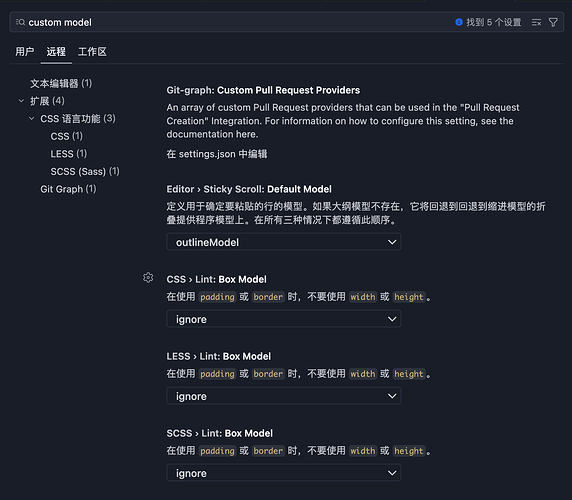The height and width of the screenshot is (500, 572).
Task: Select the 扩展 (4) tree row
Action: [x=47, y=101]
